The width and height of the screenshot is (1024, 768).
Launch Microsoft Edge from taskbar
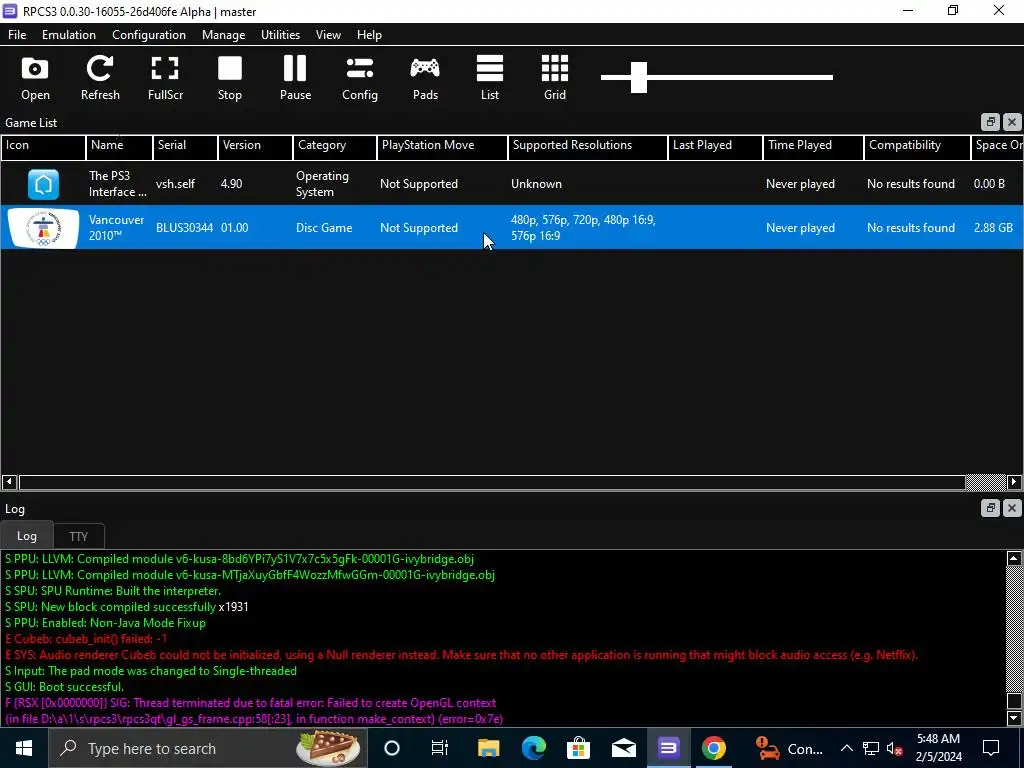[x=534, y=748]
